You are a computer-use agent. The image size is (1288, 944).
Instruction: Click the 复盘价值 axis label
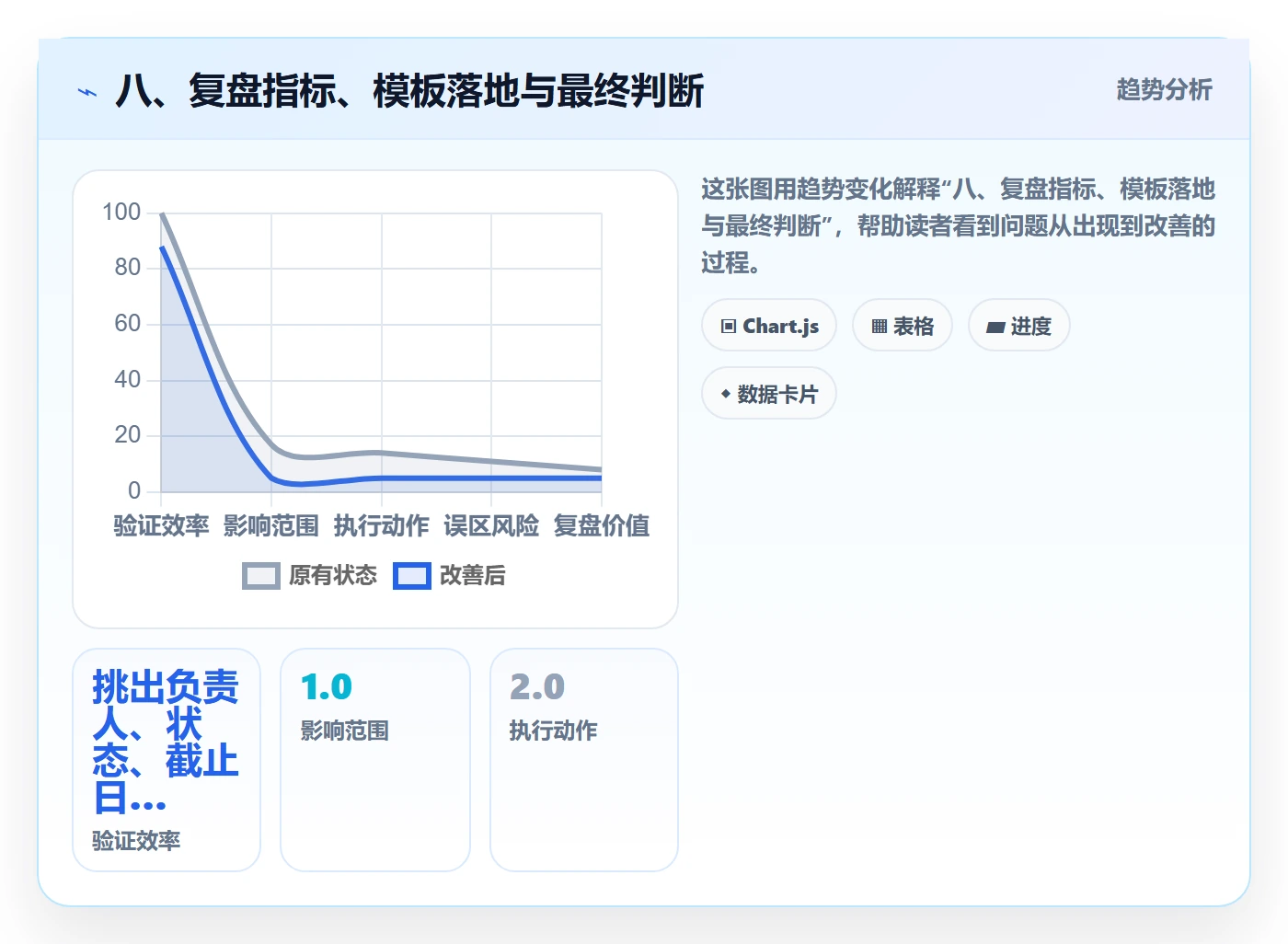[x=602, y=526]
